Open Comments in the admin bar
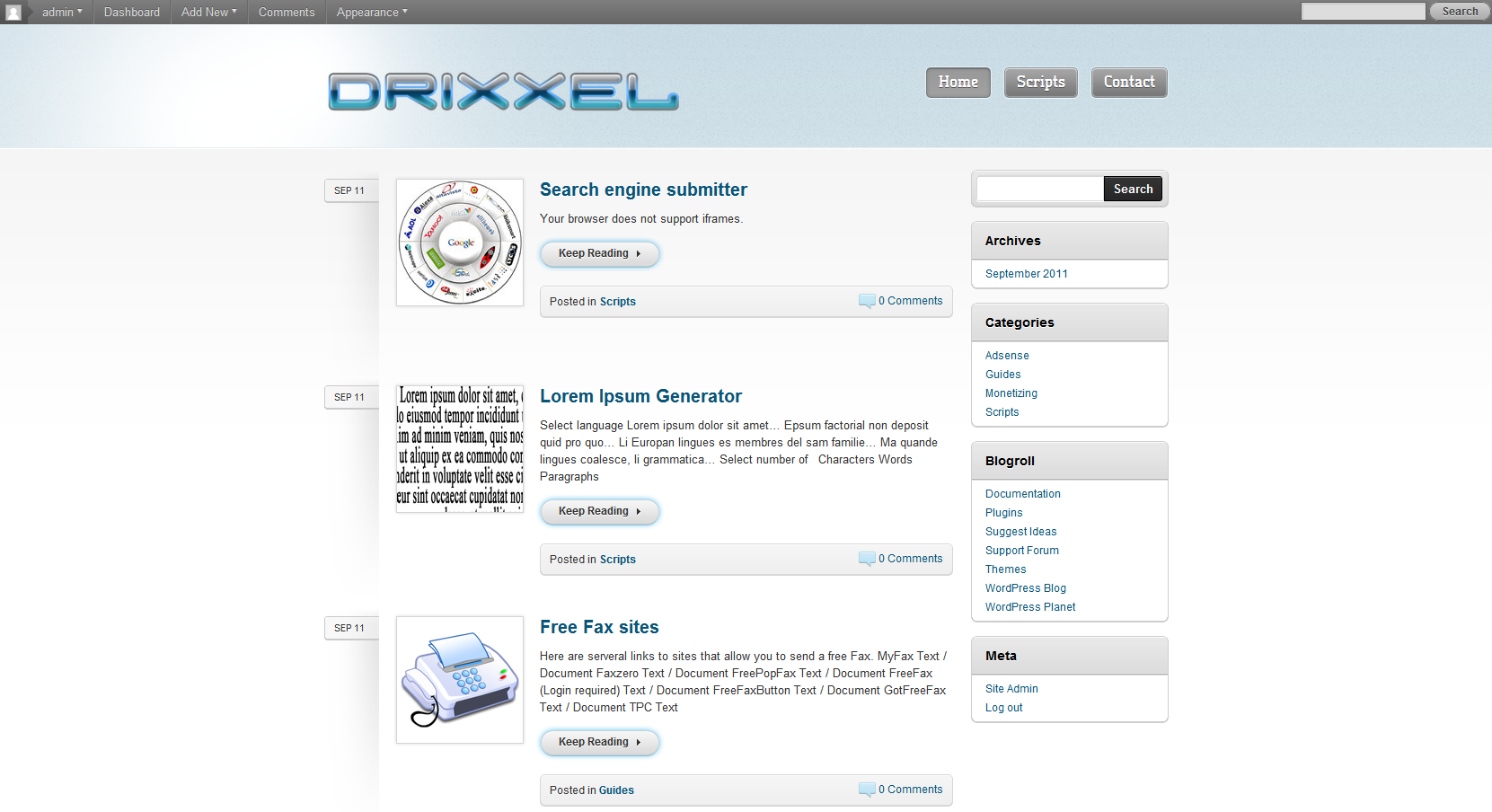This screenshot has width=1492, height=812. [x=287, y=12]
